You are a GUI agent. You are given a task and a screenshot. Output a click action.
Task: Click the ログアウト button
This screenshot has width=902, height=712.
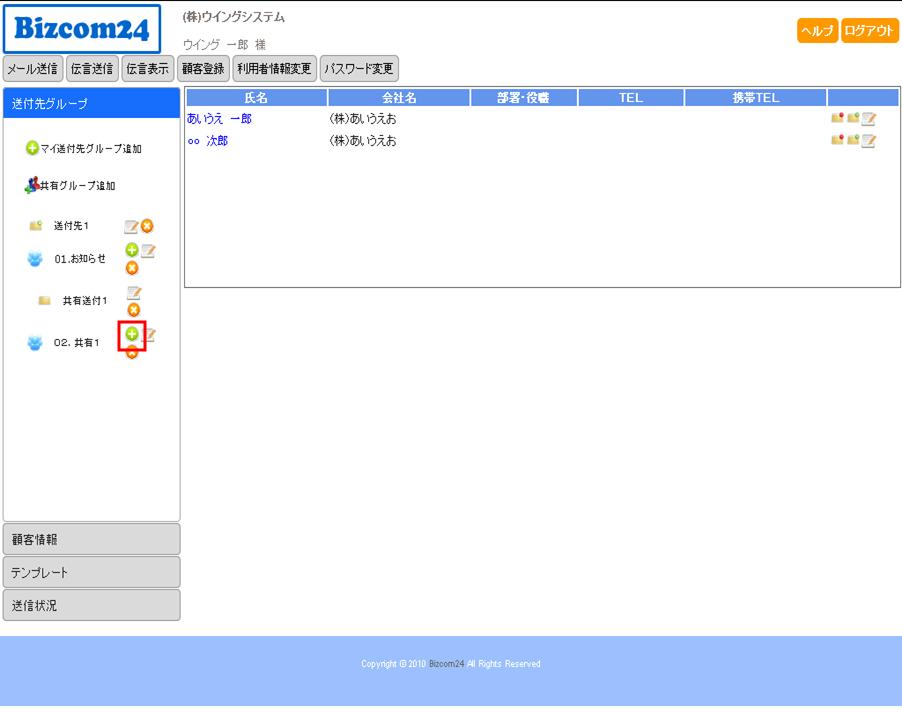click(869, 31)
